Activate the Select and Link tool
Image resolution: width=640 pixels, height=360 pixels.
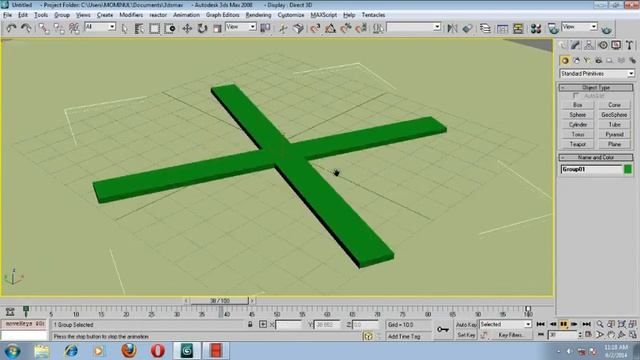[x=44, y=28]
